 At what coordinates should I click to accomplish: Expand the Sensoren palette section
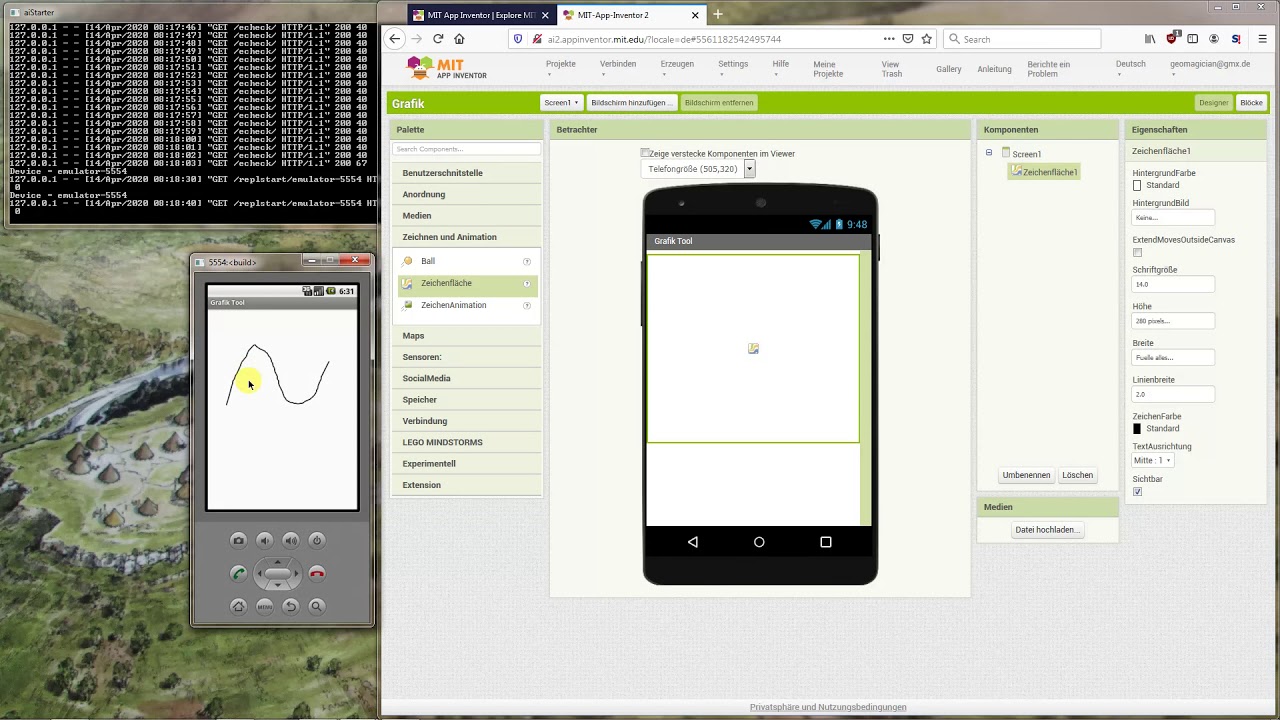click(467, 357)
